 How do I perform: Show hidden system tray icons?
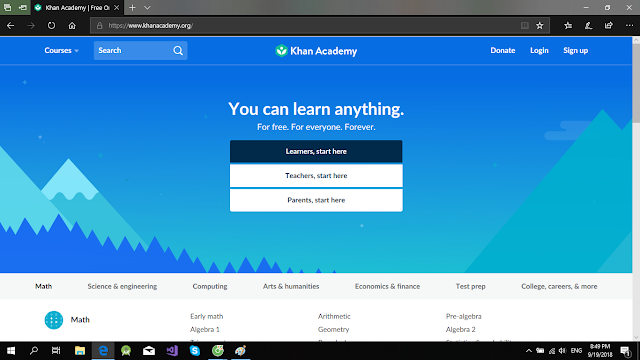[529, 351]
